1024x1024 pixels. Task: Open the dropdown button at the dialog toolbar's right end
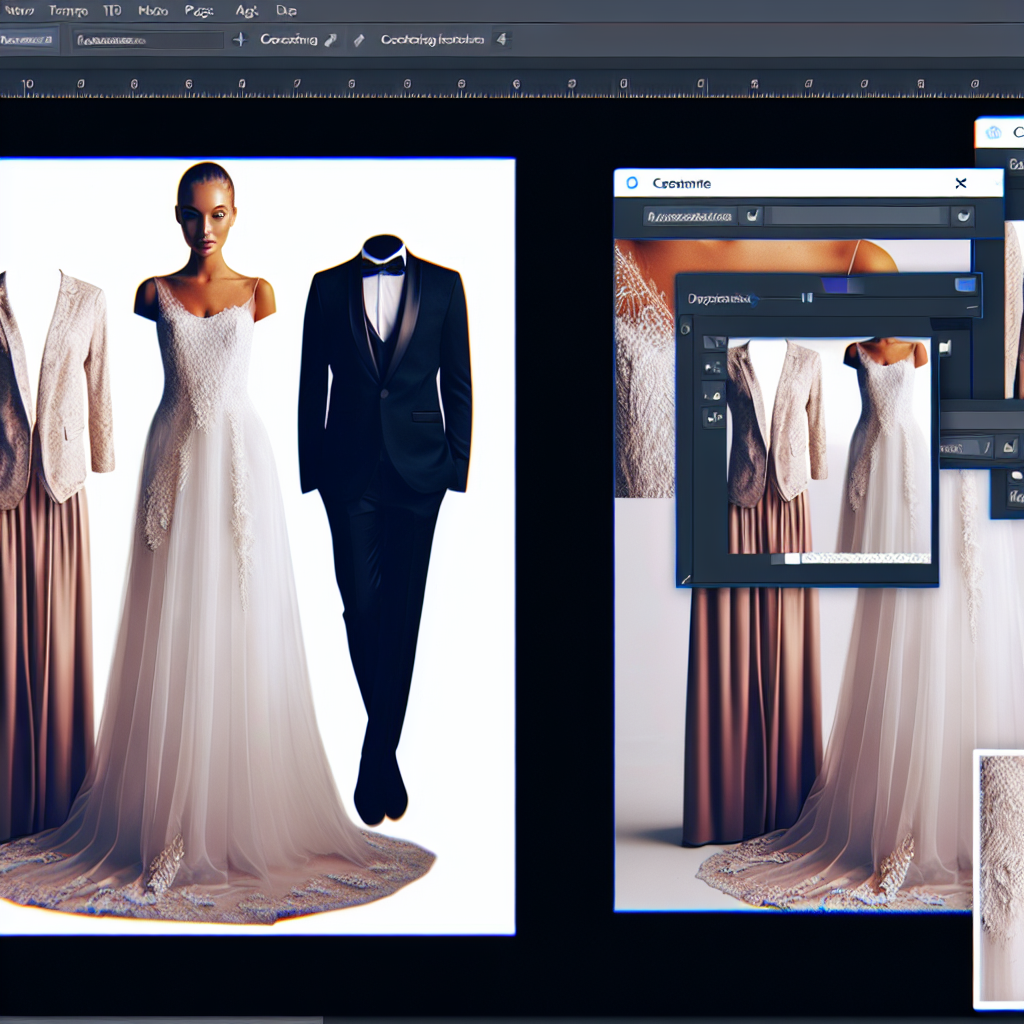click(x=962, y=215)
